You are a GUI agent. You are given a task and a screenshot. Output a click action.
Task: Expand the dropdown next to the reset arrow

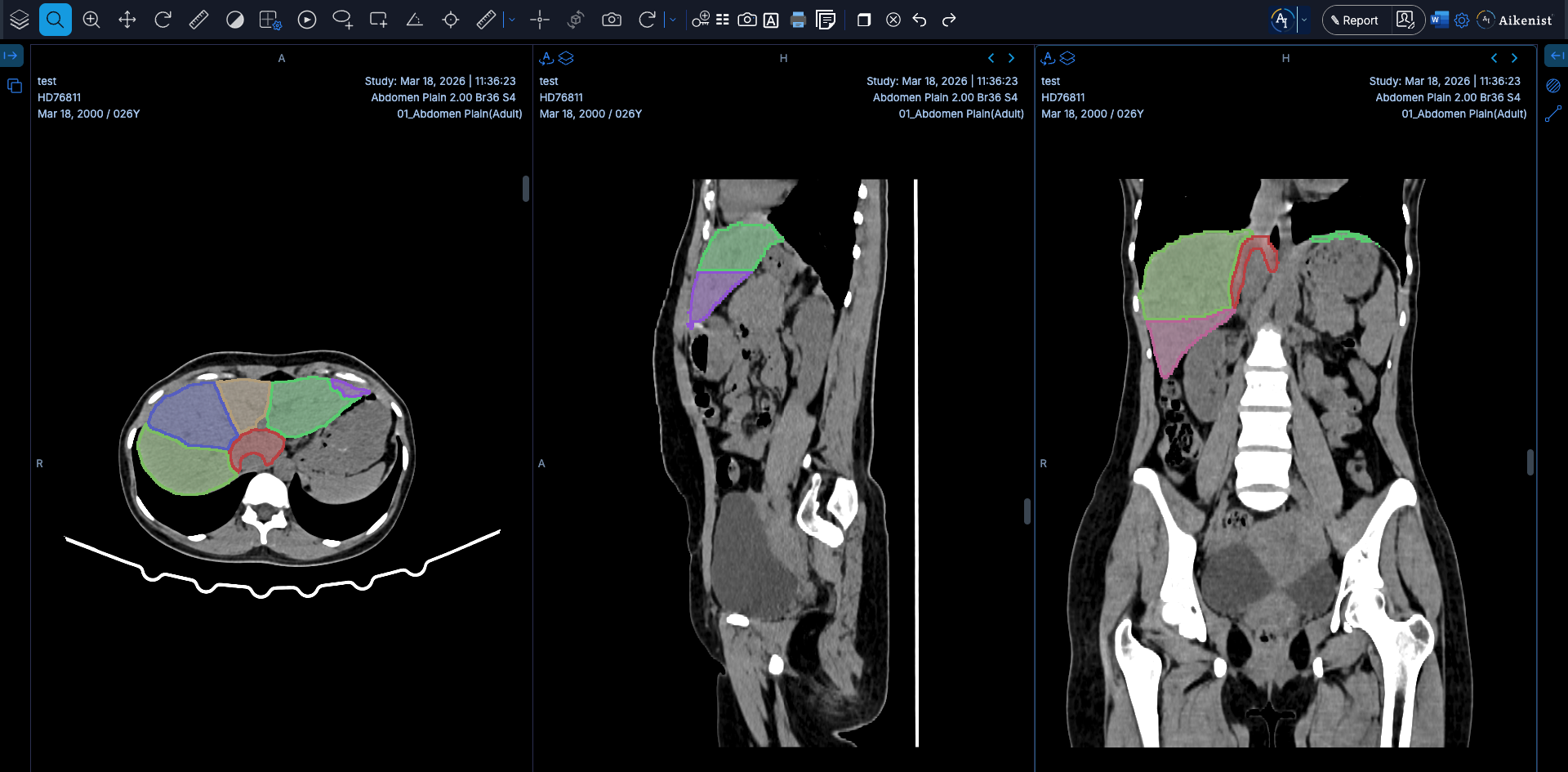pos(673,20)
